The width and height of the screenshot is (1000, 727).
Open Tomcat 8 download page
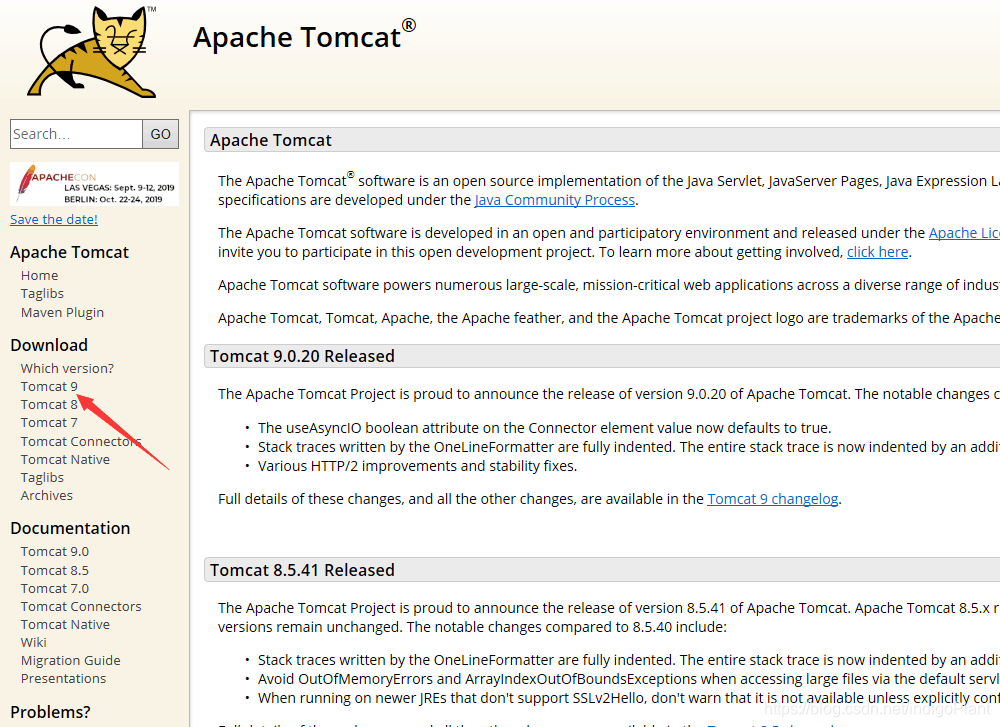coord(49,404)
